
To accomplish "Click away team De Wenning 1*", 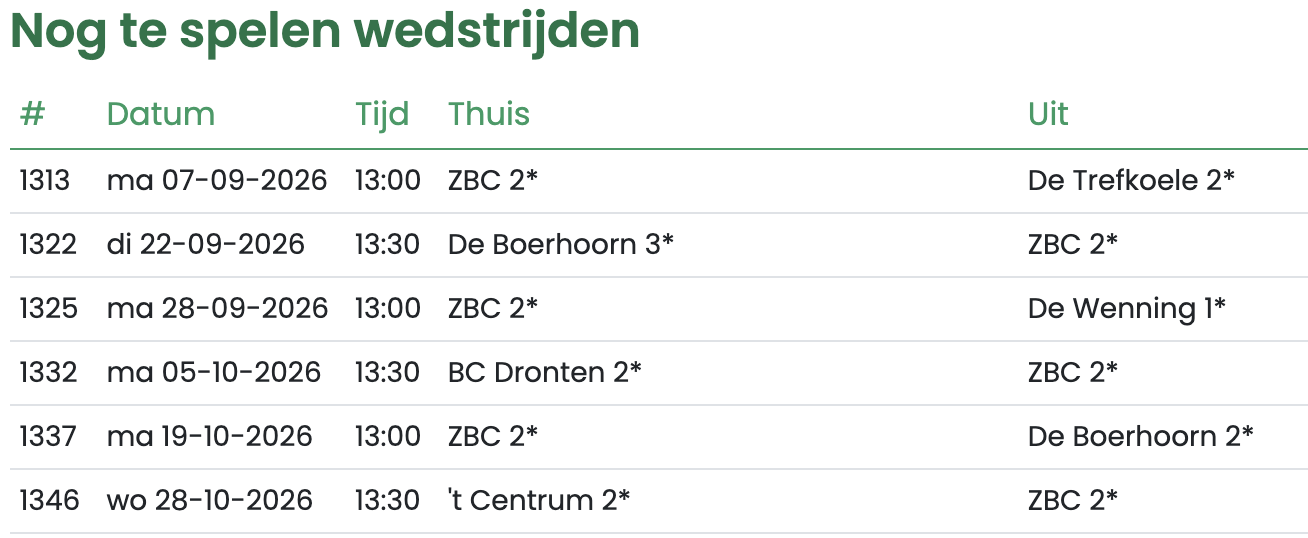I will click(1127, 308).
